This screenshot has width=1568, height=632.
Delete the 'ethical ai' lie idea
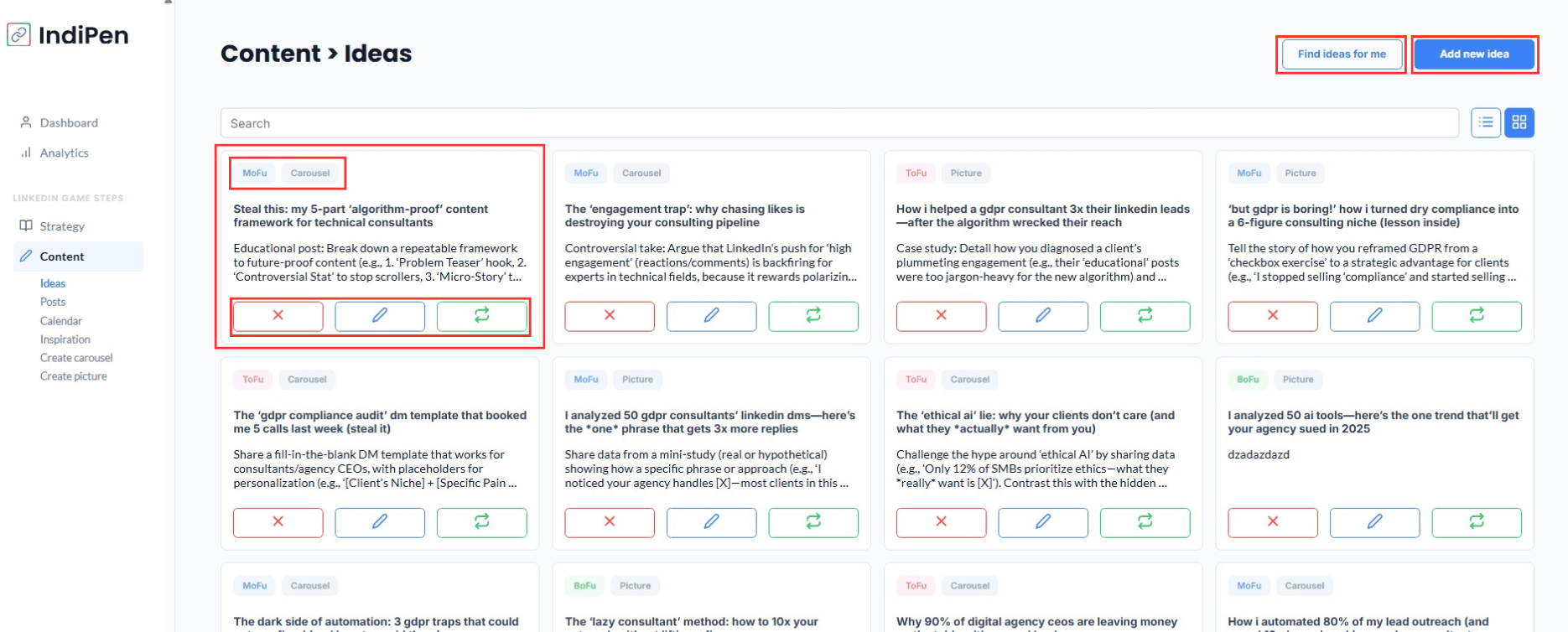[941, 522]
